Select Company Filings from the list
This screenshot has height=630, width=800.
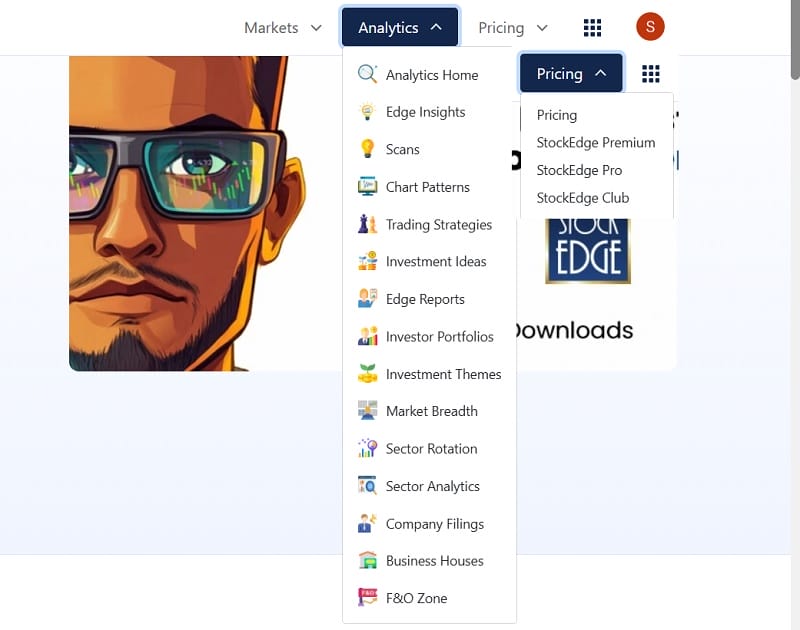coord(434,524)
